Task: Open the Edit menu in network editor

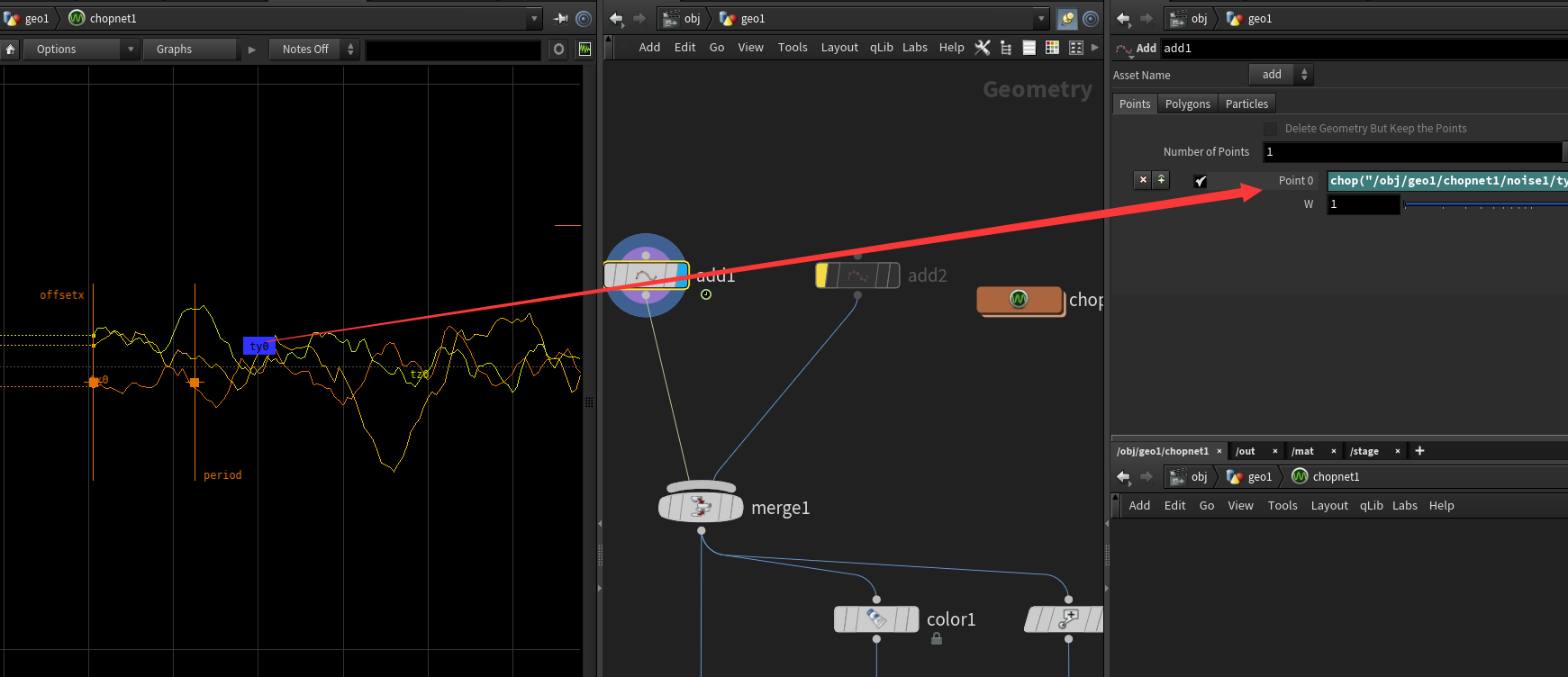Action: 684,48
